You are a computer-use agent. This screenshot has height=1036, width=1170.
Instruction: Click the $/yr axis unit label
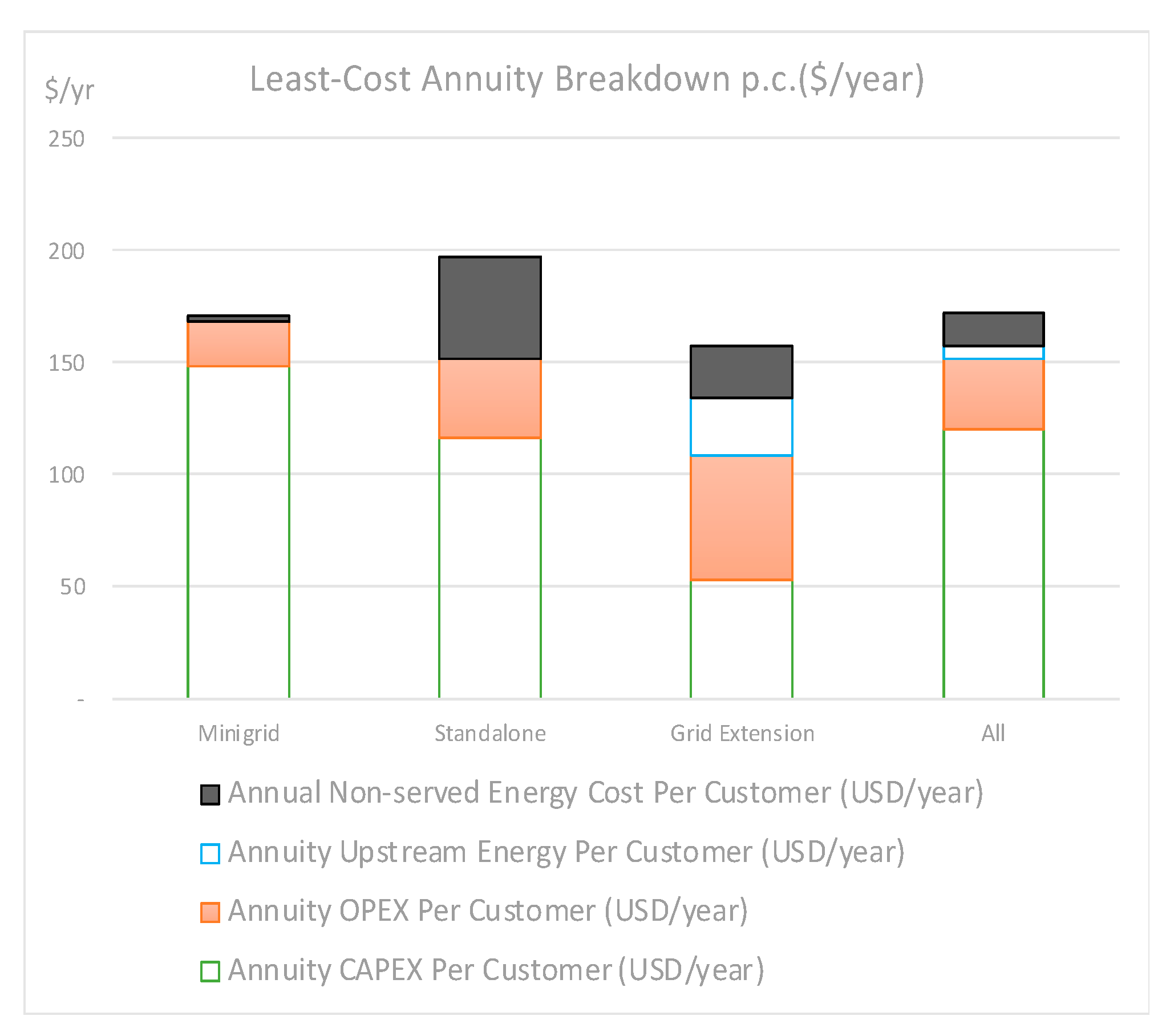click(x=69, y=90)
